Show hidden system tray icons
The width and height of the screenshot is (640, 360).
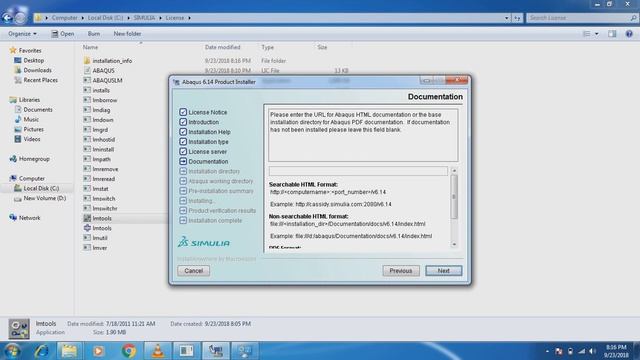pos(547,351)
